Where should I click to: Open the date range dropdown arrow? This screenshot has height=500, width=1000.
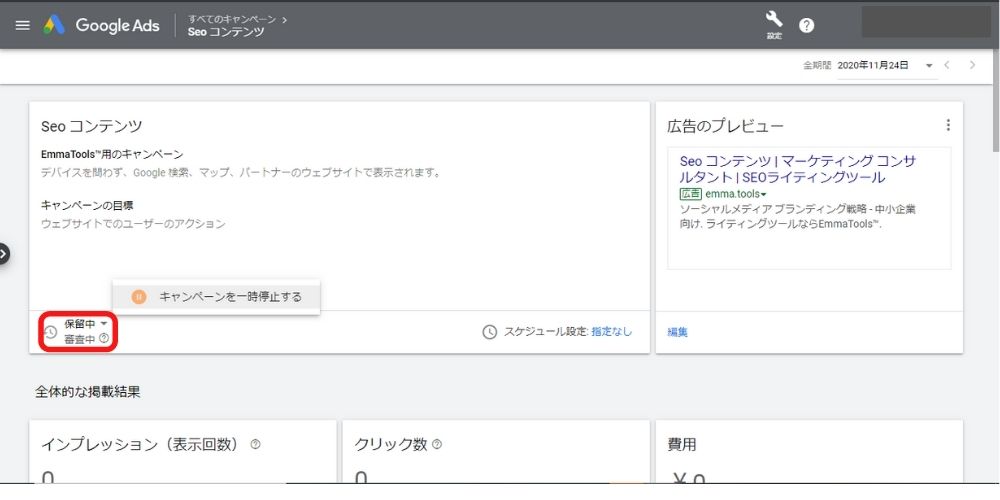coord(929,66)
